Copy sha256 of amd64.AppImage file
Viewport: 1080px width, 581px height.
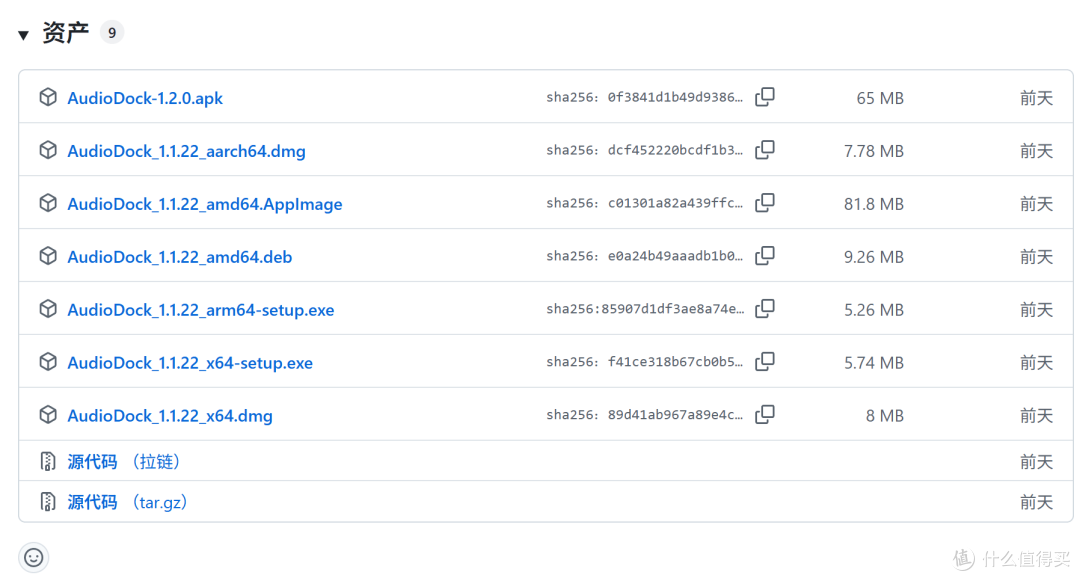coord(765,203)
